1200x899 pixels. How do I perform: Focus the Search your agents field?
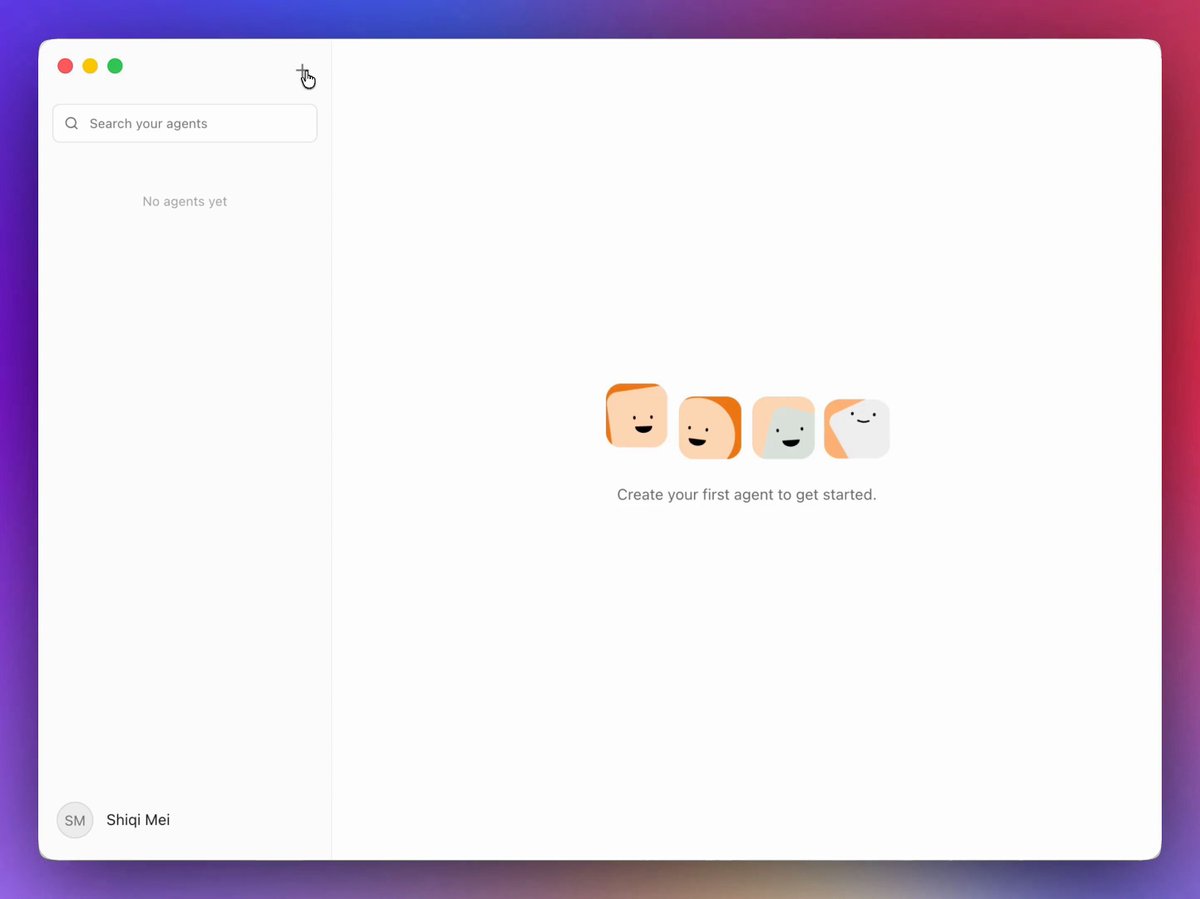[x=185, y=123]
